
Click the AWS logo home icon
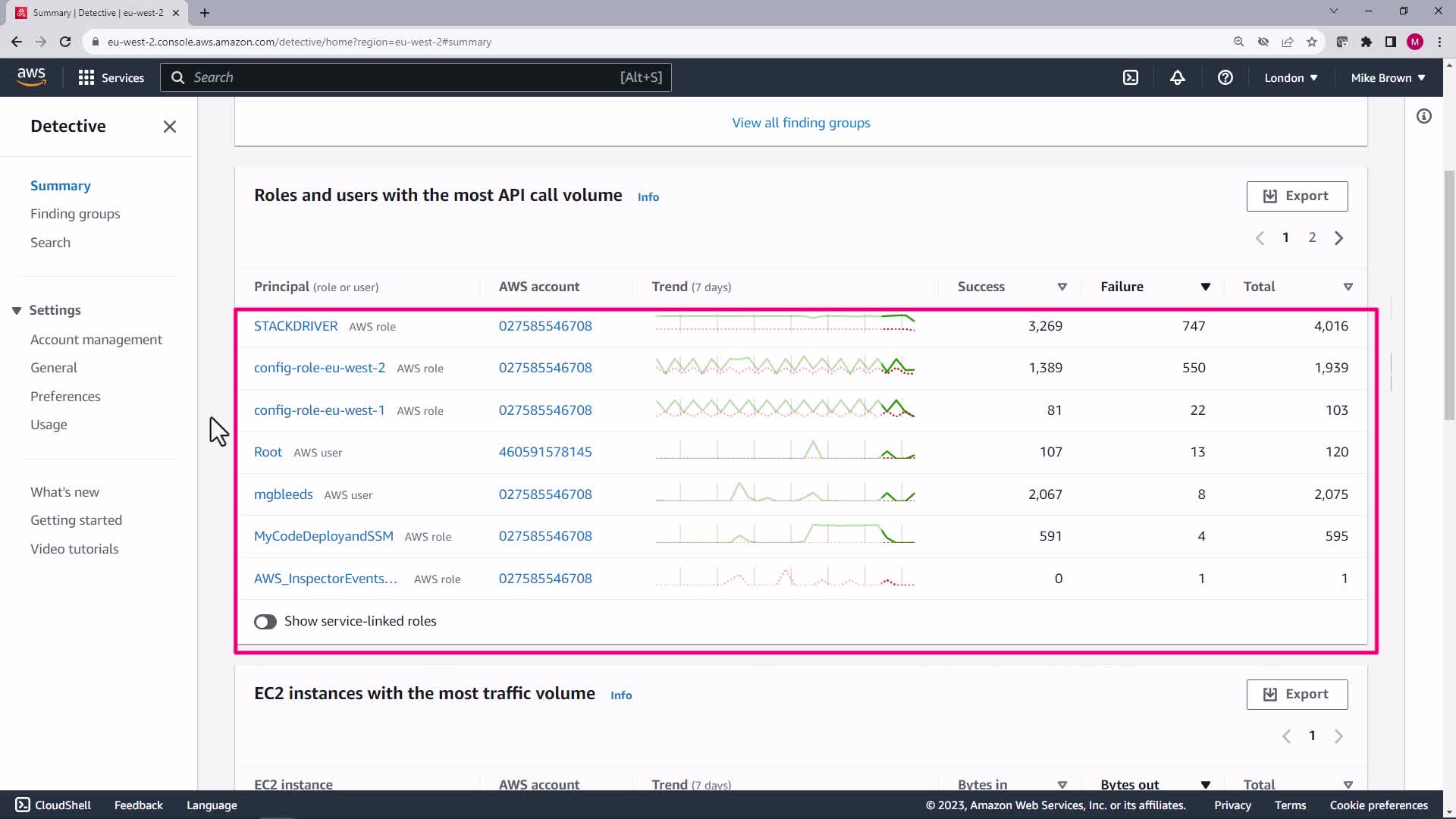[x=31, y=77]
